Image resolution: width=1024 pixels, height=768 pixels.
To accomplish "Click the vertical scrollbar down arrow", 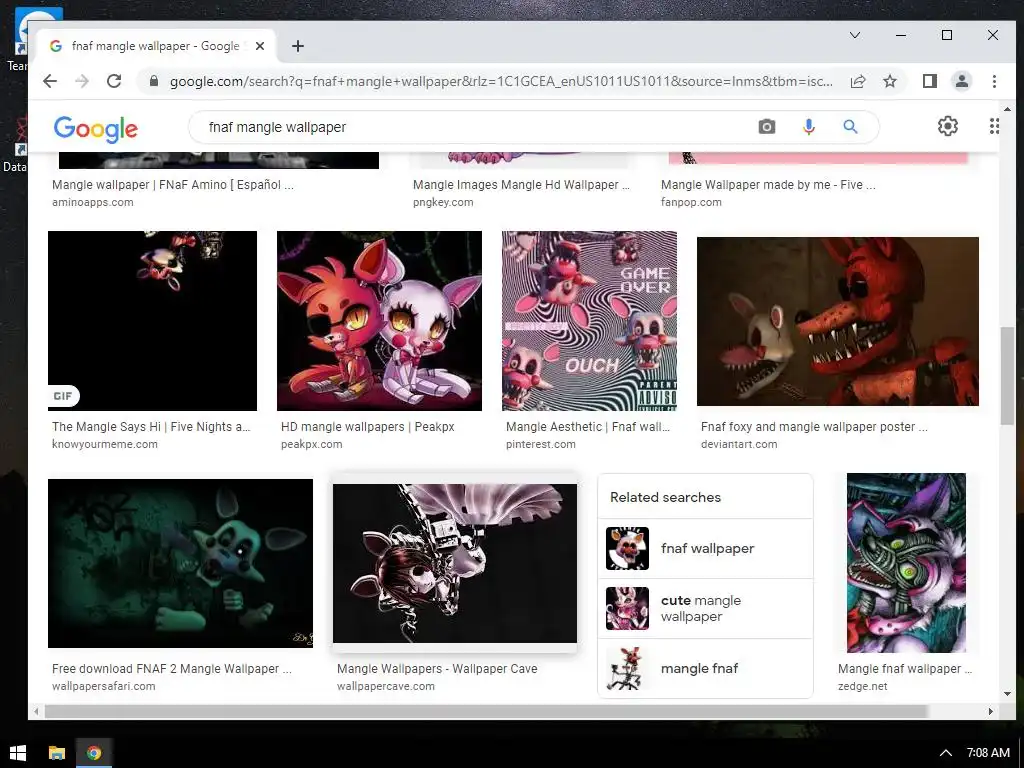I will point(1007,694).
